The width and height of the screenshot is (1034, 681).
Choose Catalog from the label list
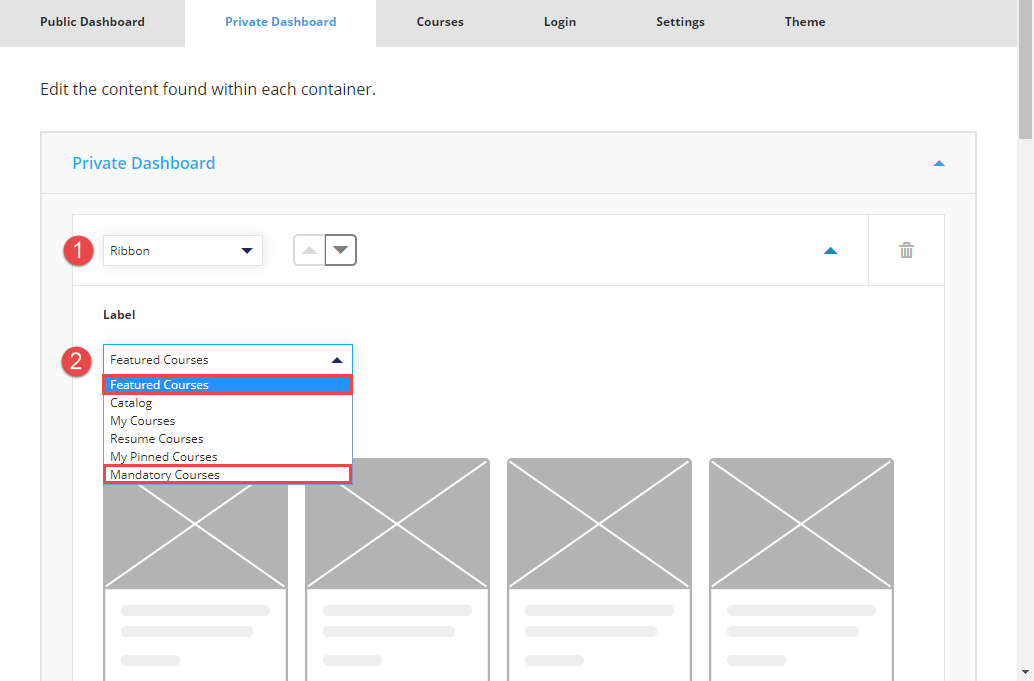(228, 403)
